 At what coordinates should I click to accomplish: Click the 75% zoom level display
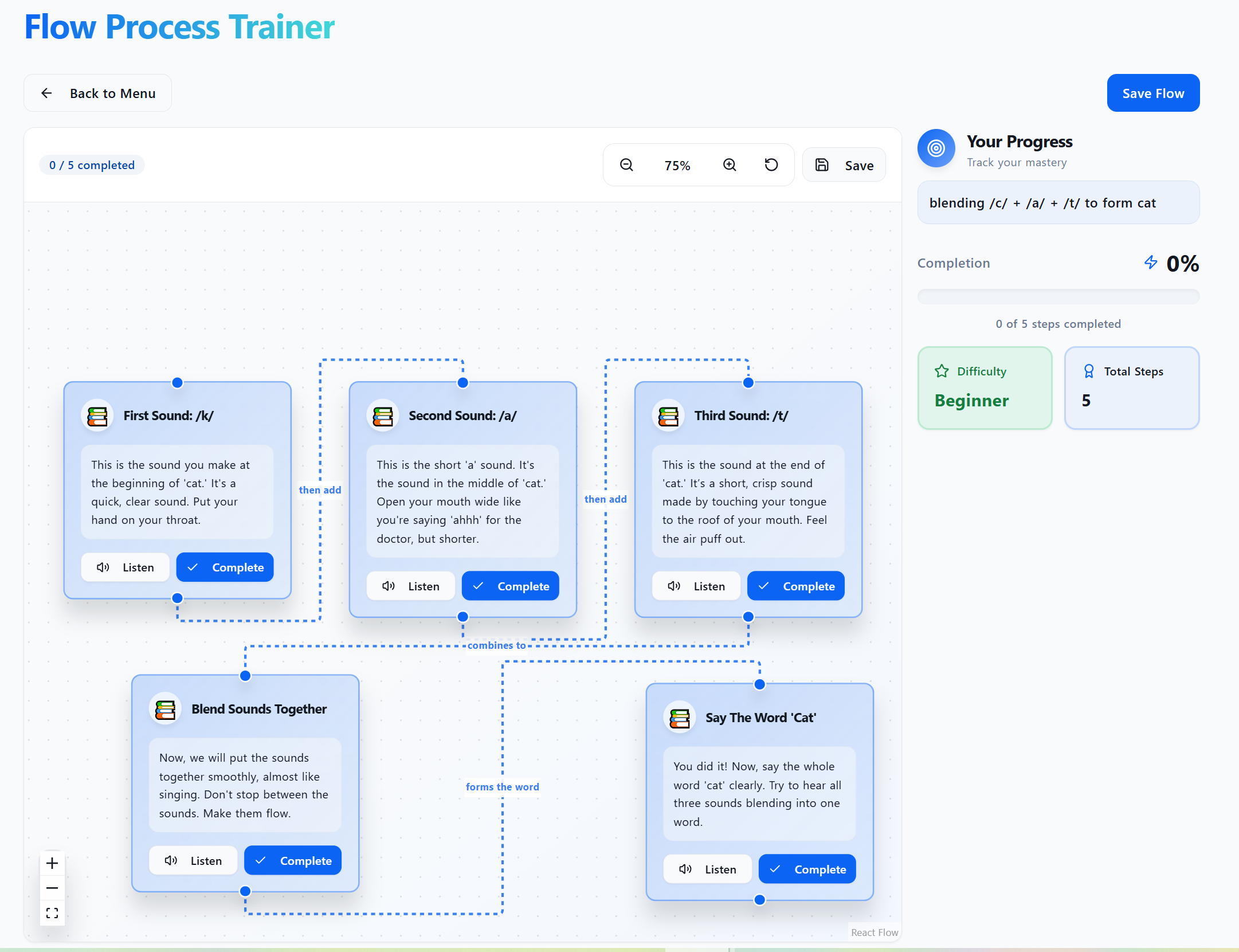[677, 166]
